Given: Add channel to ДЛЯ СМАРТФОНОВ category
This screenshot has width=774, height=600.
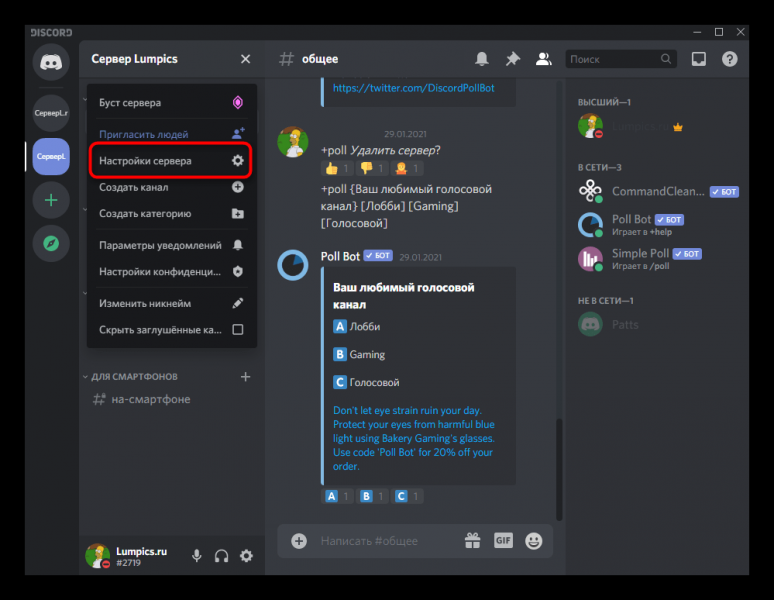Looking at the screenshot, I should 245,377.
